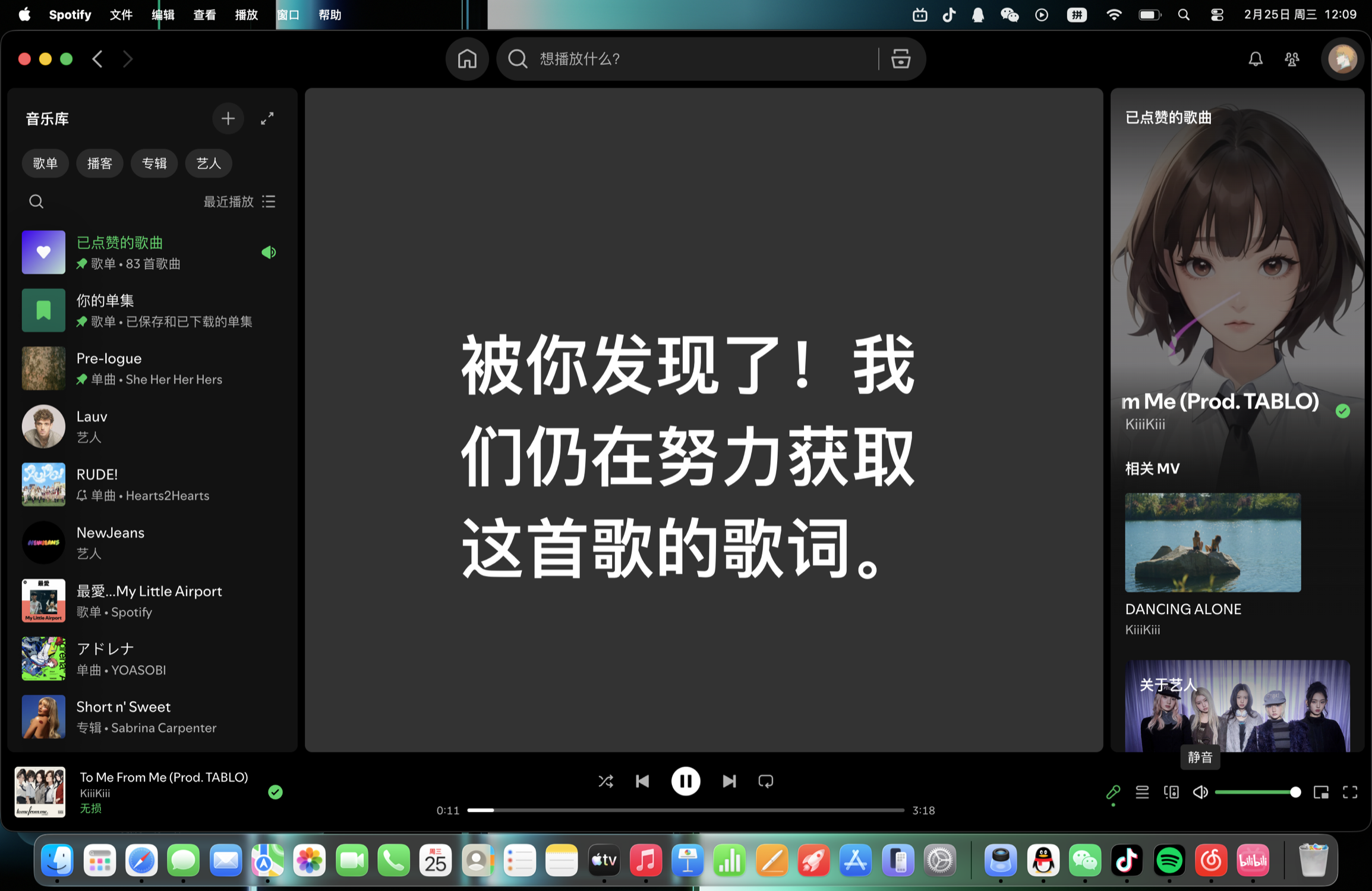Open the notifications bell icon
The image size is (1372, 891).
click(x=1255, y=59)
